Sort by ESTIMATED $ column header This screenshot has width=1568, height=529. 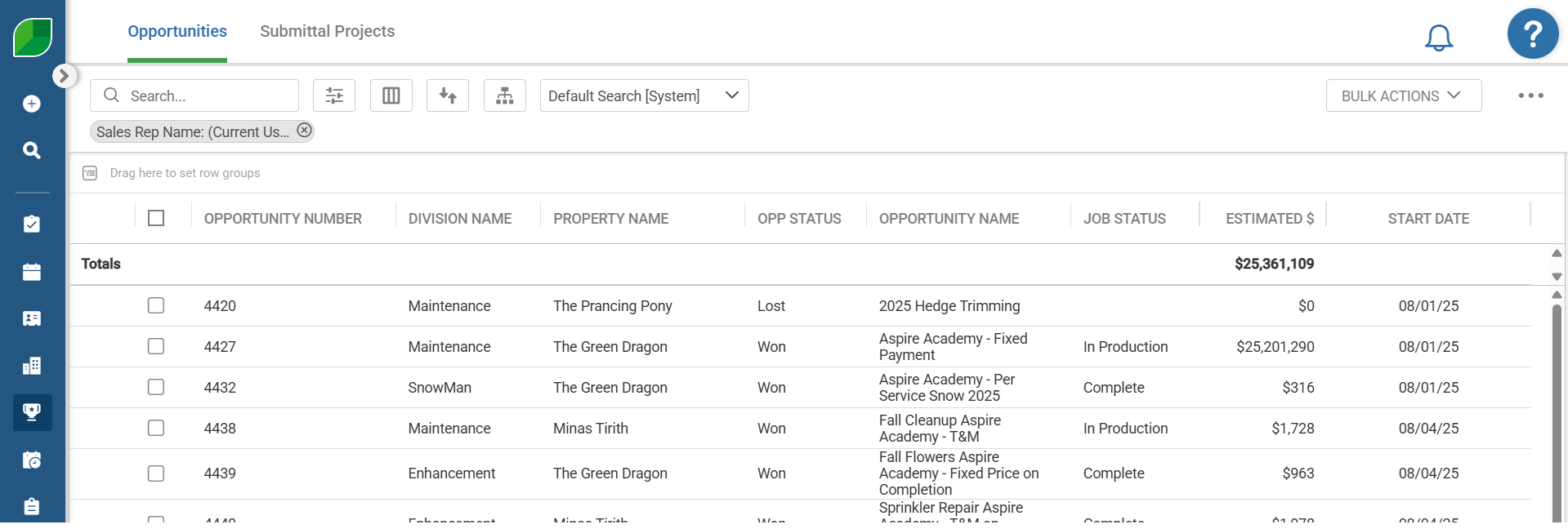click(1270, 219)
